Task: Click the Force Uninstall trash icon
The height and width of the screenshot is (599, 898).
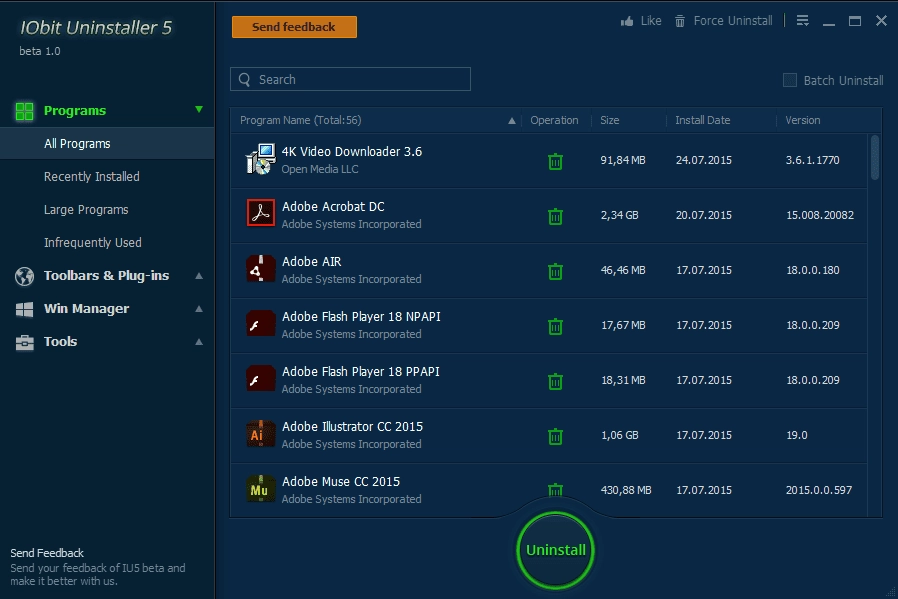Action: pyautogui.click(x=680, y=21)
